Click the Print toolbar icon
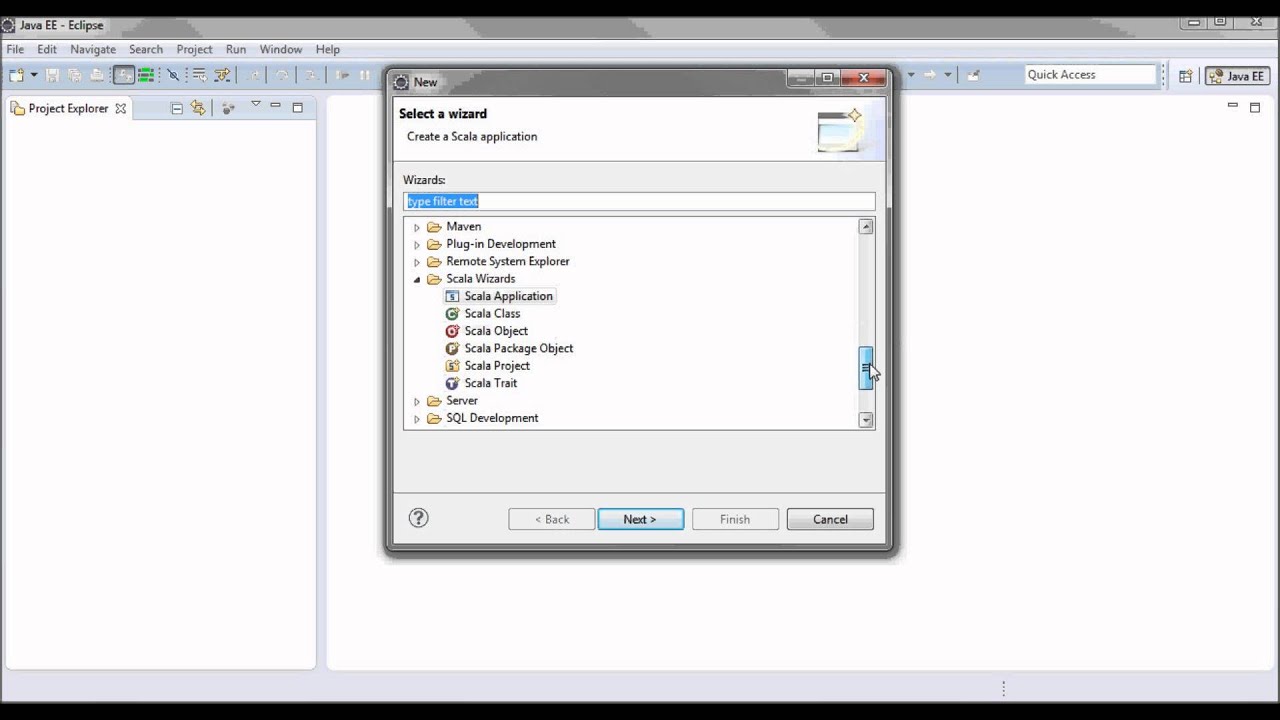This screenshot has height=720, width=1280. coord(97,75)
